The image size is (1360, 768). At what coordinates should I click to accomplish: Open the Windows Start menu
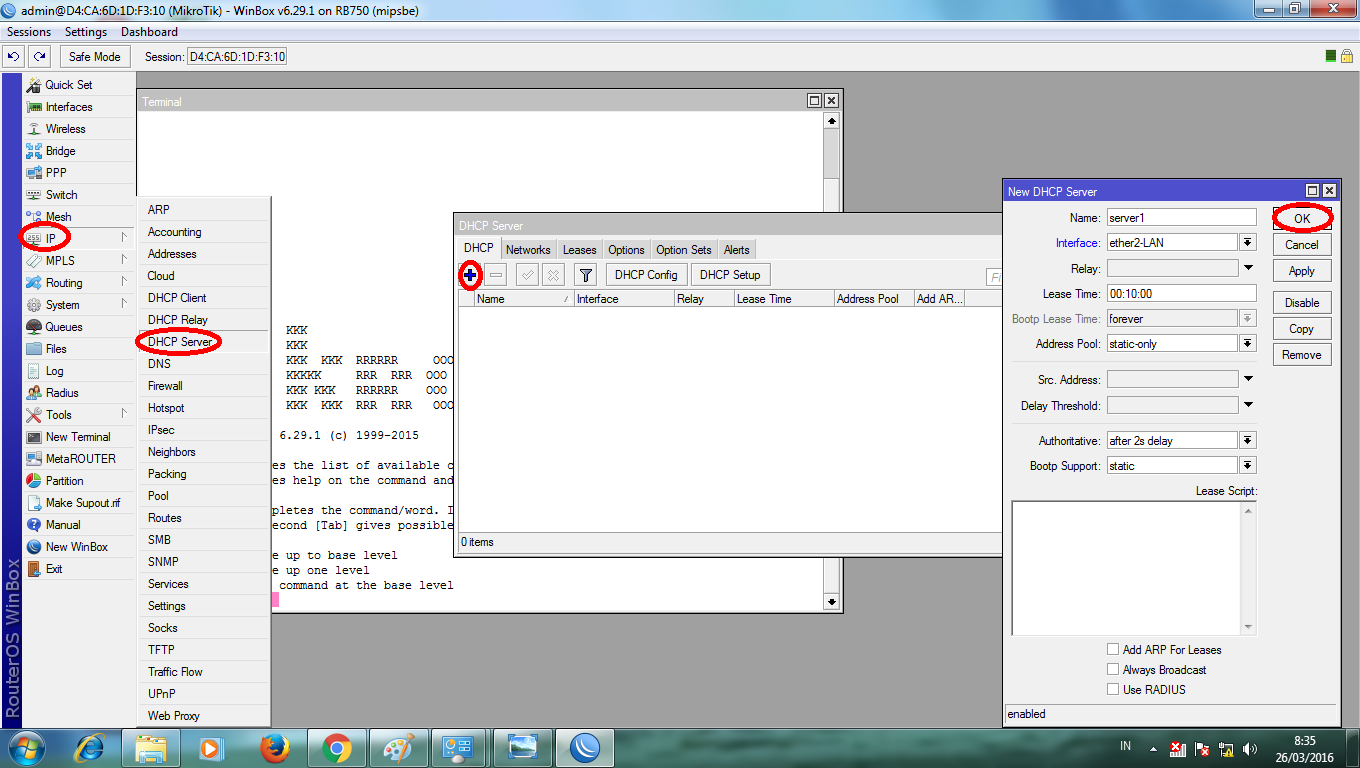[x=26, y=747]
